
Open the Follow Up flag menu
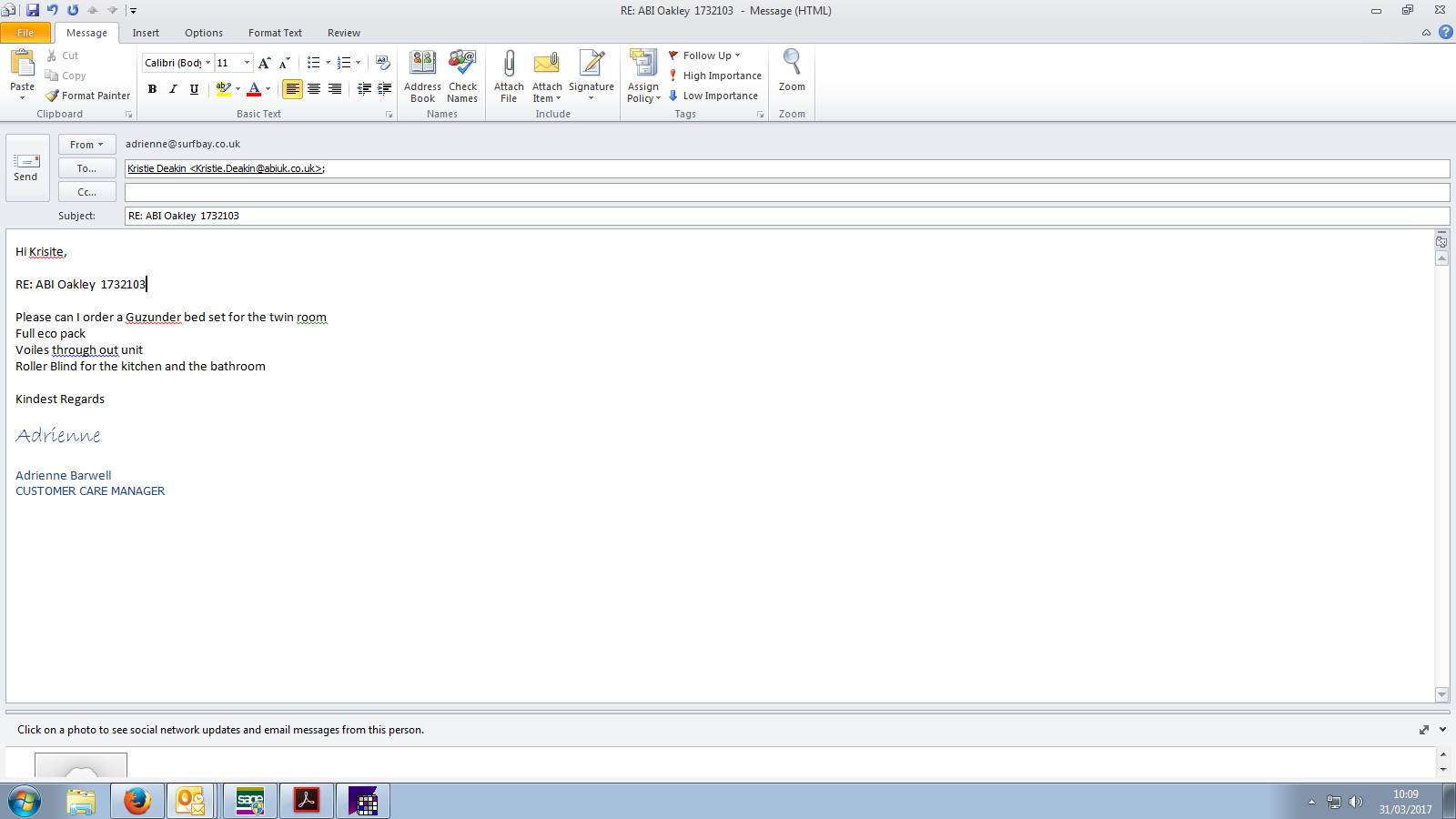[704, 56]
